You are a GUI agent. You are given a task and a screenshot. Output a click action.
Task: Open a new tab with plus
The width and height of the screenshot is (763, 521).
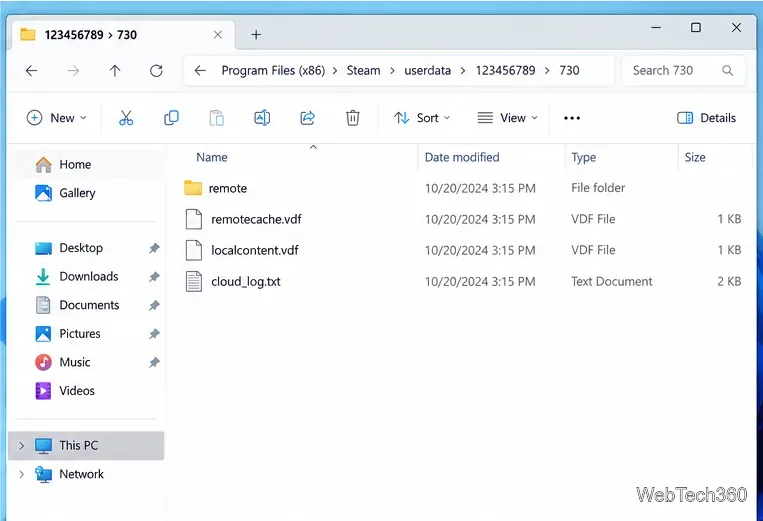pos(256,35)
